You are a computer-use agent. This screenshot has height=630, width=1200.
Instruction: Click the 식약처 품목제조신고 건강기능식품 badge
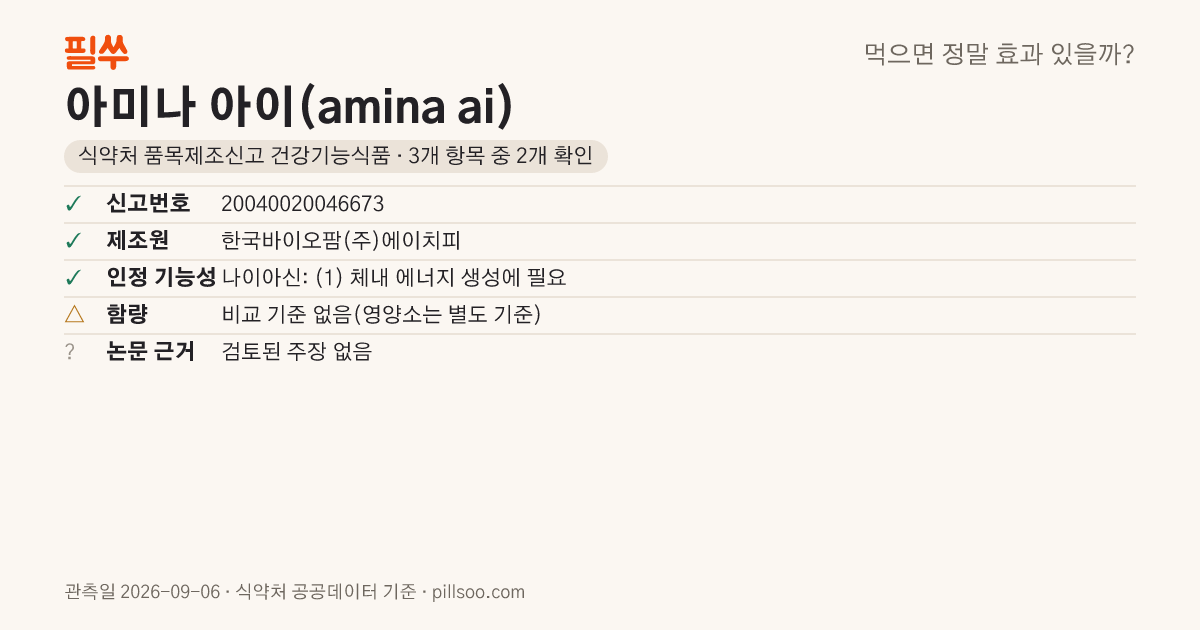(336, 156)
